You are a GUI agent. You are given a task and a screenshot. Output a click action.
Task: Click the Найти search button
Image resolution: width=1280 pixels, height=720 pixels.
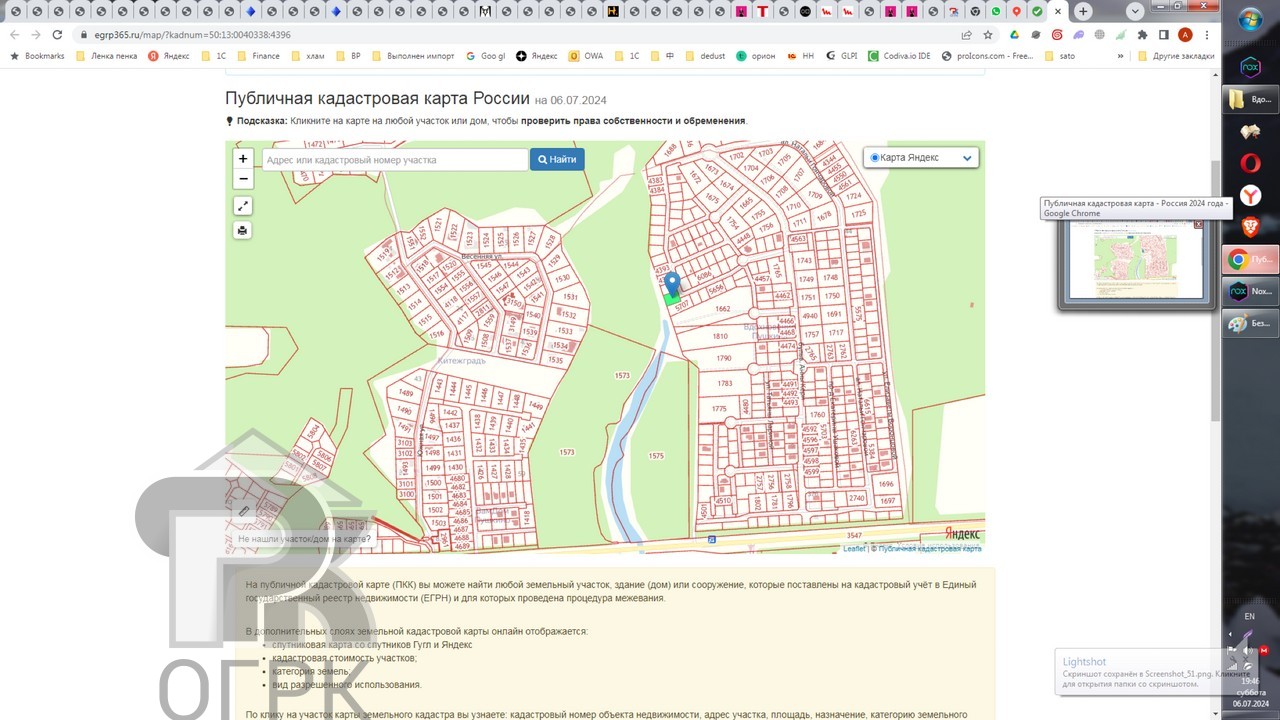557,159
